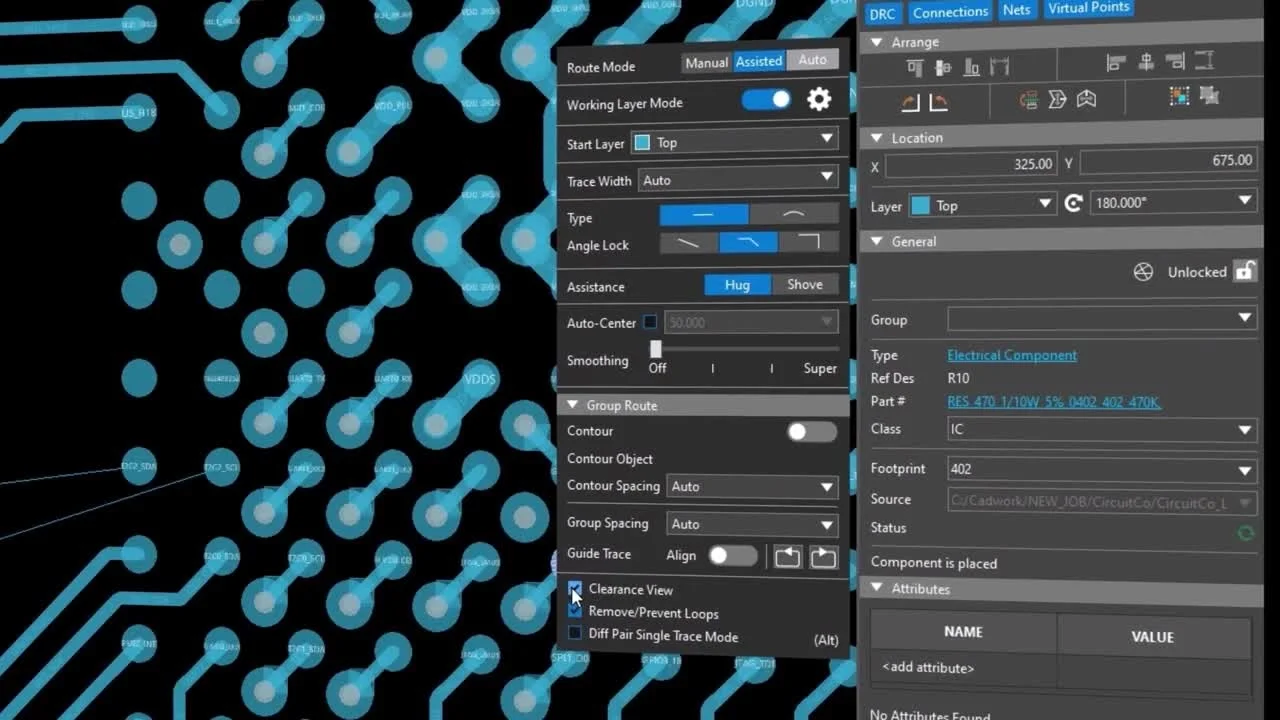Open the Start Layer dropdown
The height and width of the screenshot is (720, 1280).
click(x=735, y=142)
